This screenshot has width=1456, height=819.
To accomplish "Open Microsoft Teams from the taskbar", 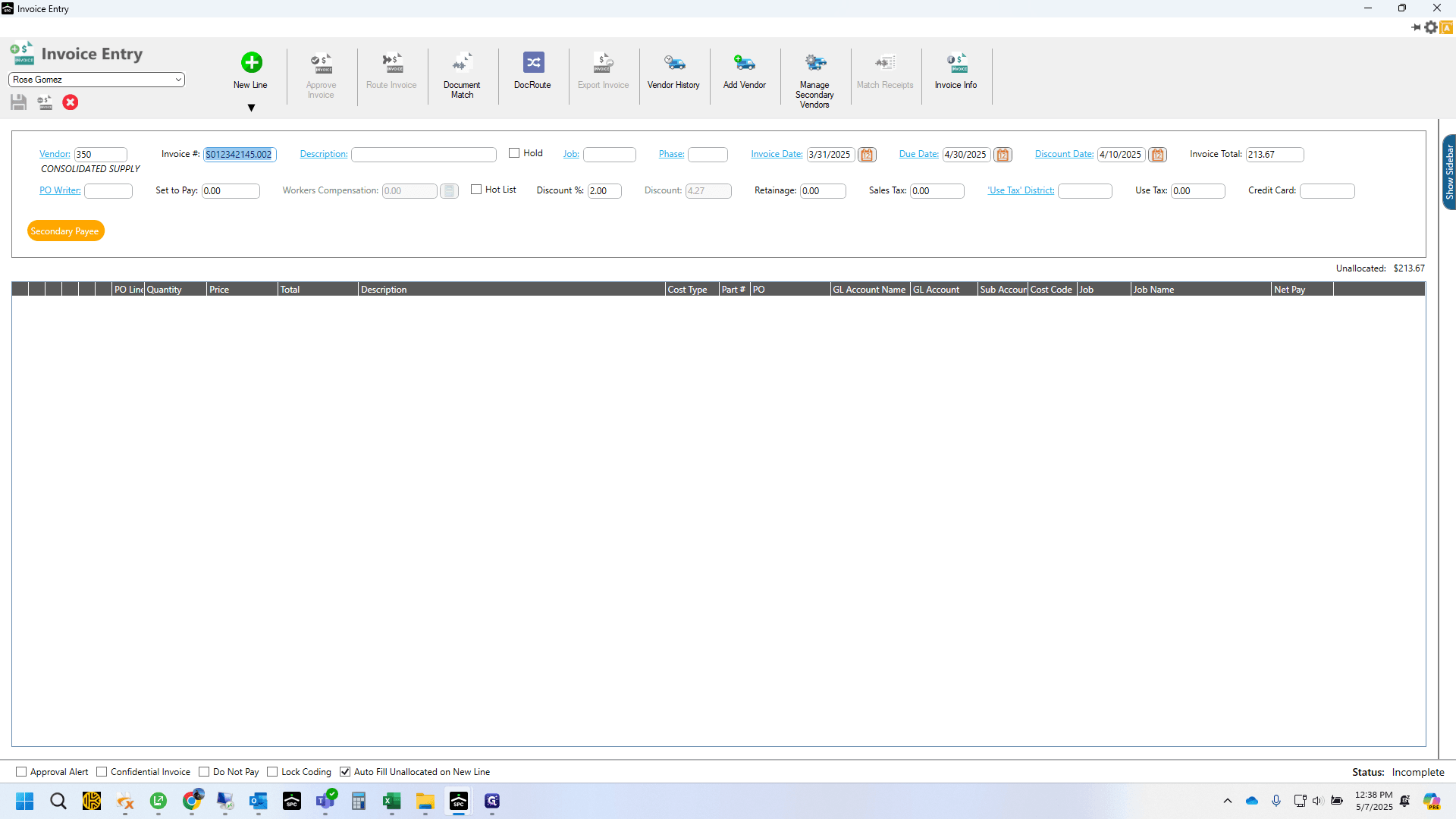I will click(x=326, y=802).
